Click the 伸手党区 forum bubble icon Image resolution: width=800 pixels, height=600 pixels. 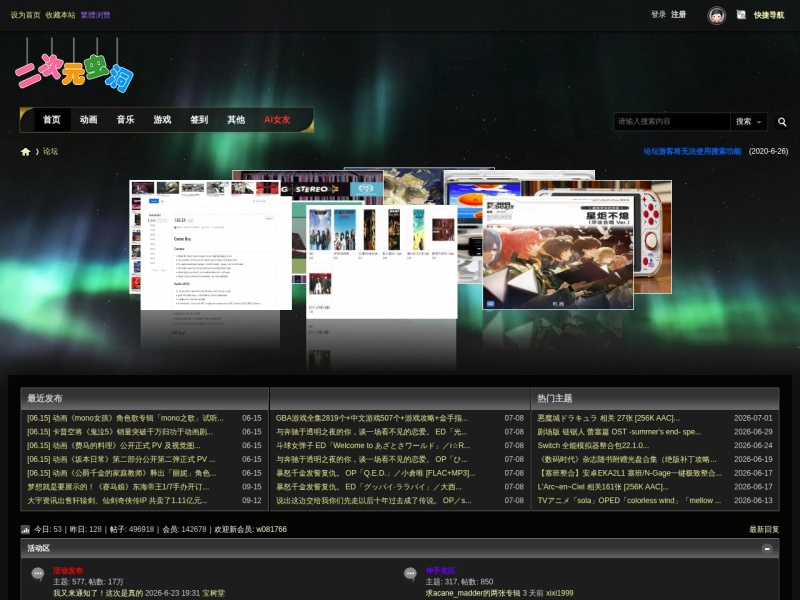[x=410, y=574]
